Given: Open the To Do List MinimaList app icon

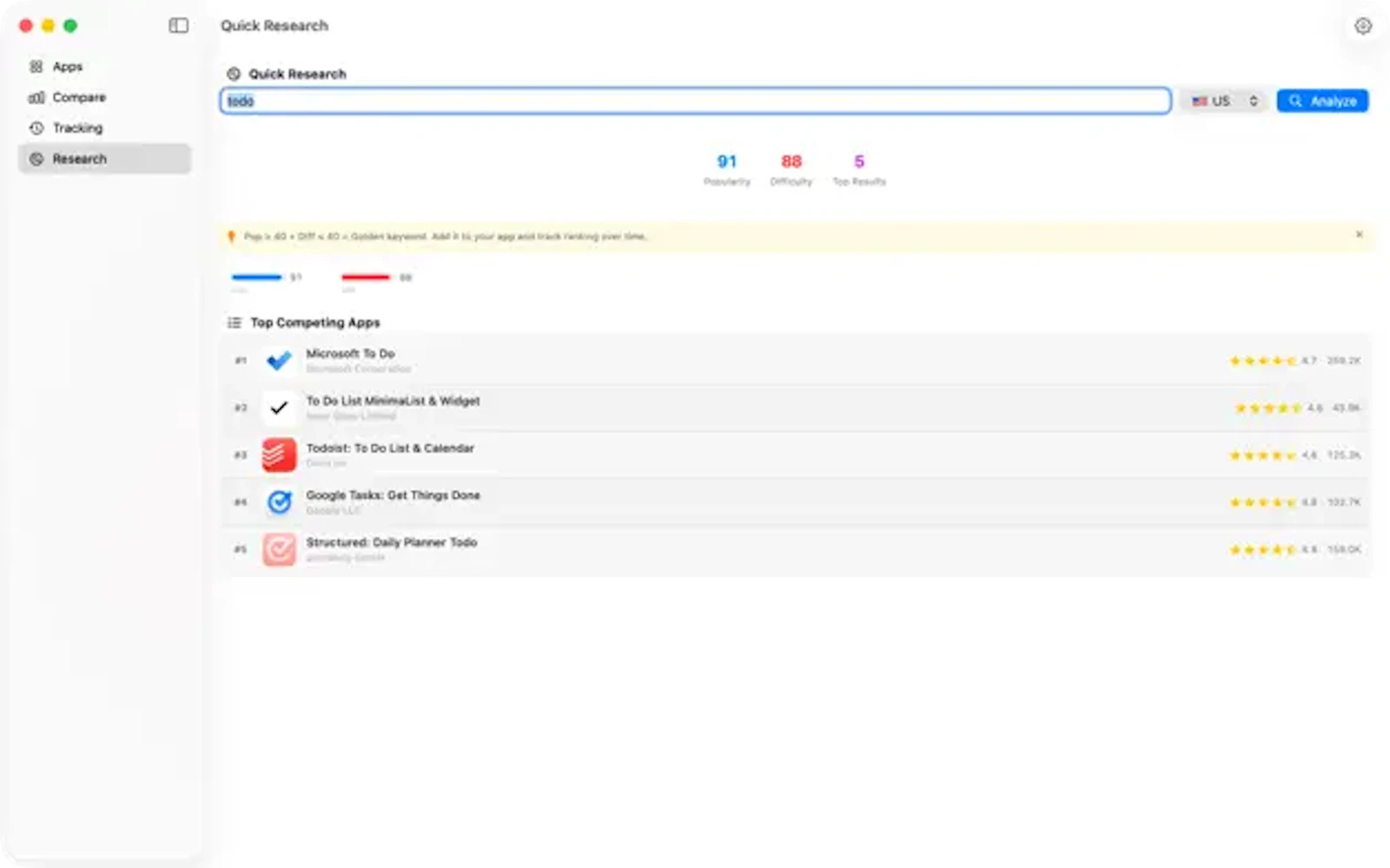Looking at the screenshot, I should click(x=279, y=407).
